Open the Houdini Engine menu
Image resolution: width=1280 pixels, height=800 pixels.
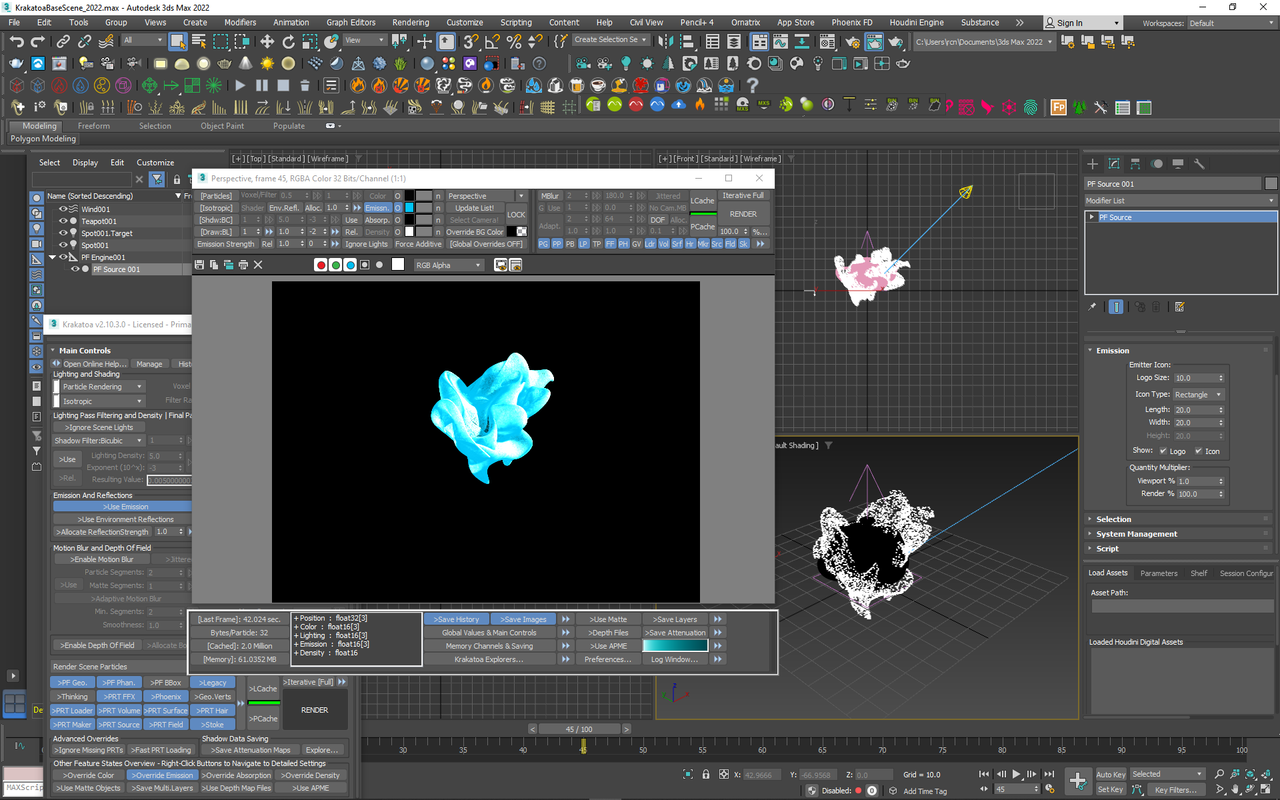[x=916, y=22]
